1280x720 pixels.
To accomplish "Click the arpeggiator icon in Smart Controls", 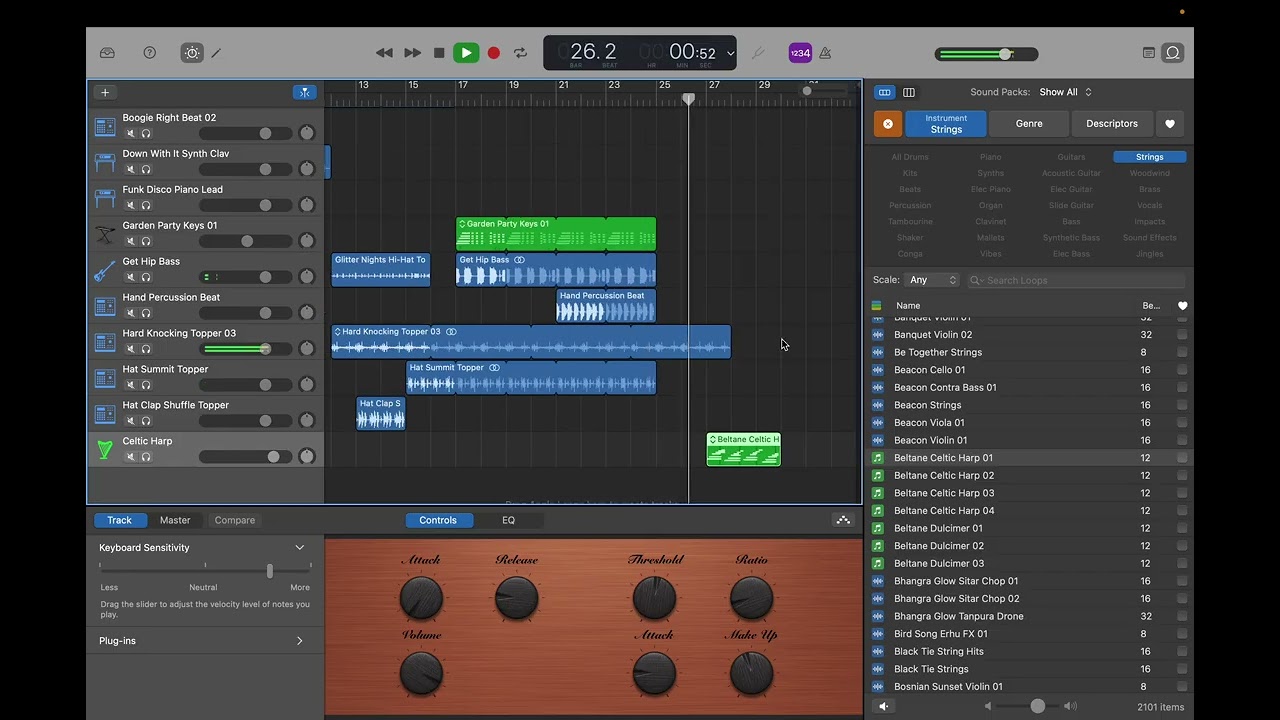I will click(843, 520).
